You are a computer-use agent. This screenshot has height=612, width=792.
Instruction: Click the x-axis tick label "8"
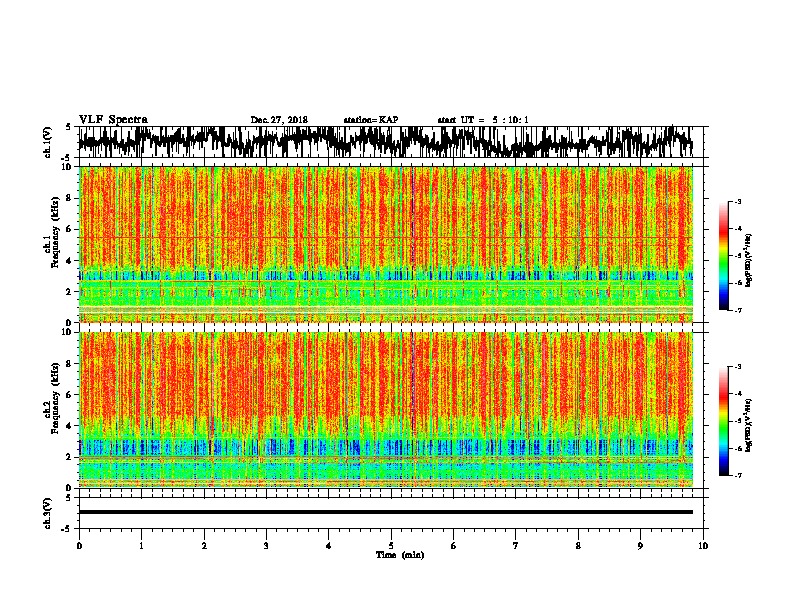coord(578,545)
